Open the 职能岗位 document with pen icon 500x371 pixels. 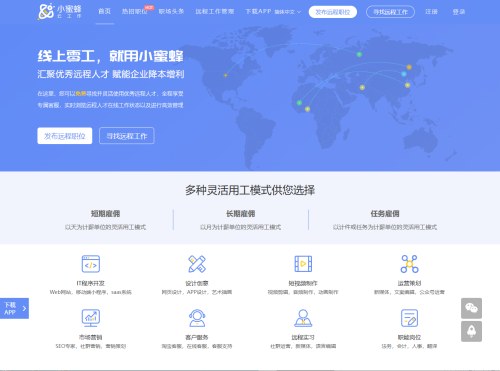coord(409,318)
